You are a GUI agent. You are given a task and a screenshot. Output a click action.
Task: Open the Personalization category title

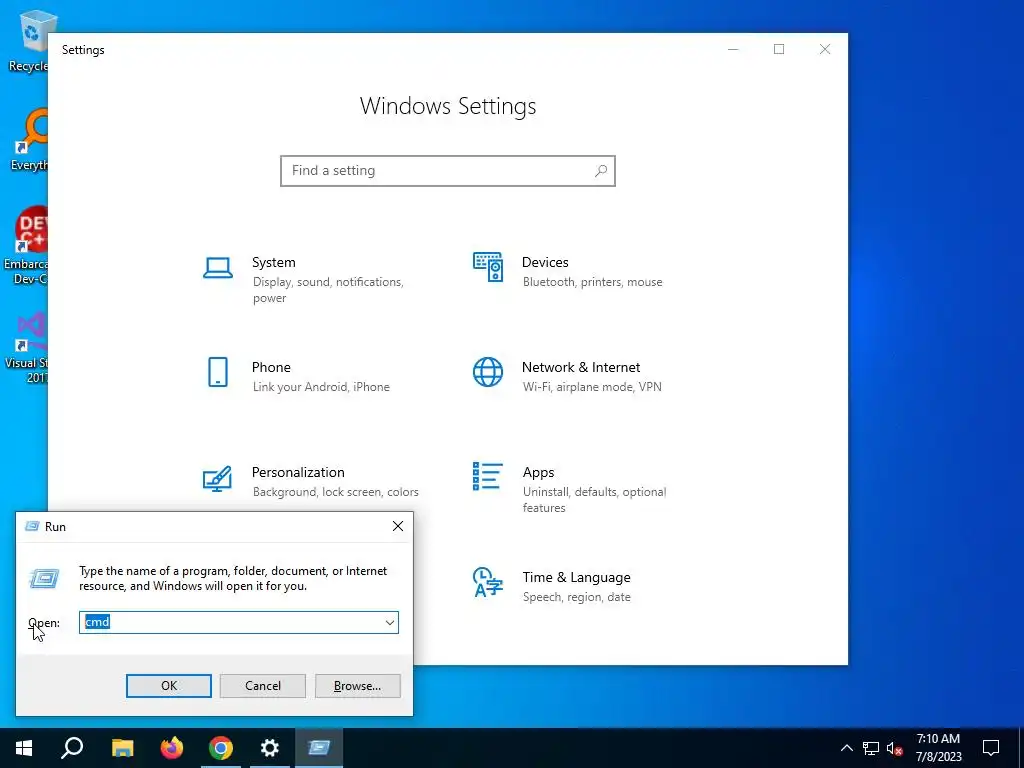[x=298, y=472]
